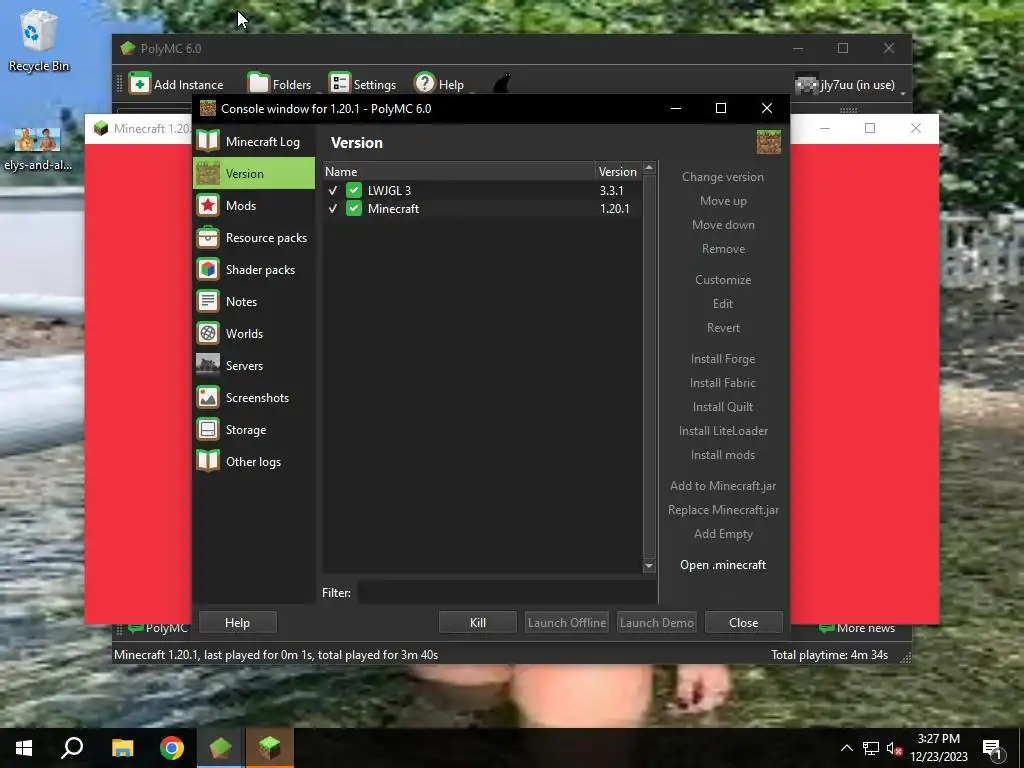Open Help in PolyMC toolbar
This screenshot has width=1024, height=768.
point(440,84)
